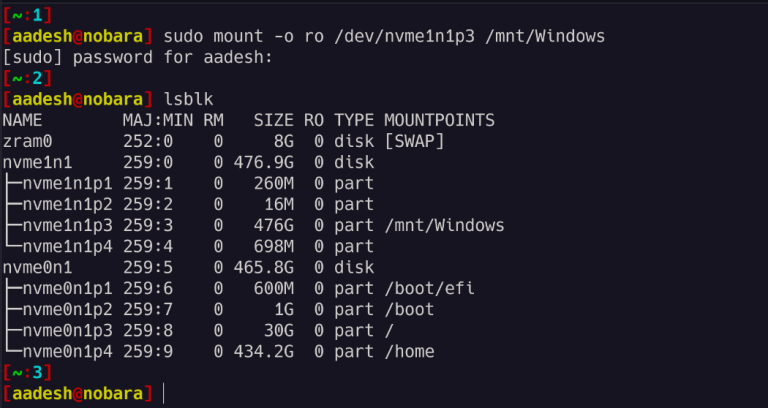Click the [SWAP] mountpoint for zram0
This screenshot has height=408, width=768.
click(x=414, y=142)
